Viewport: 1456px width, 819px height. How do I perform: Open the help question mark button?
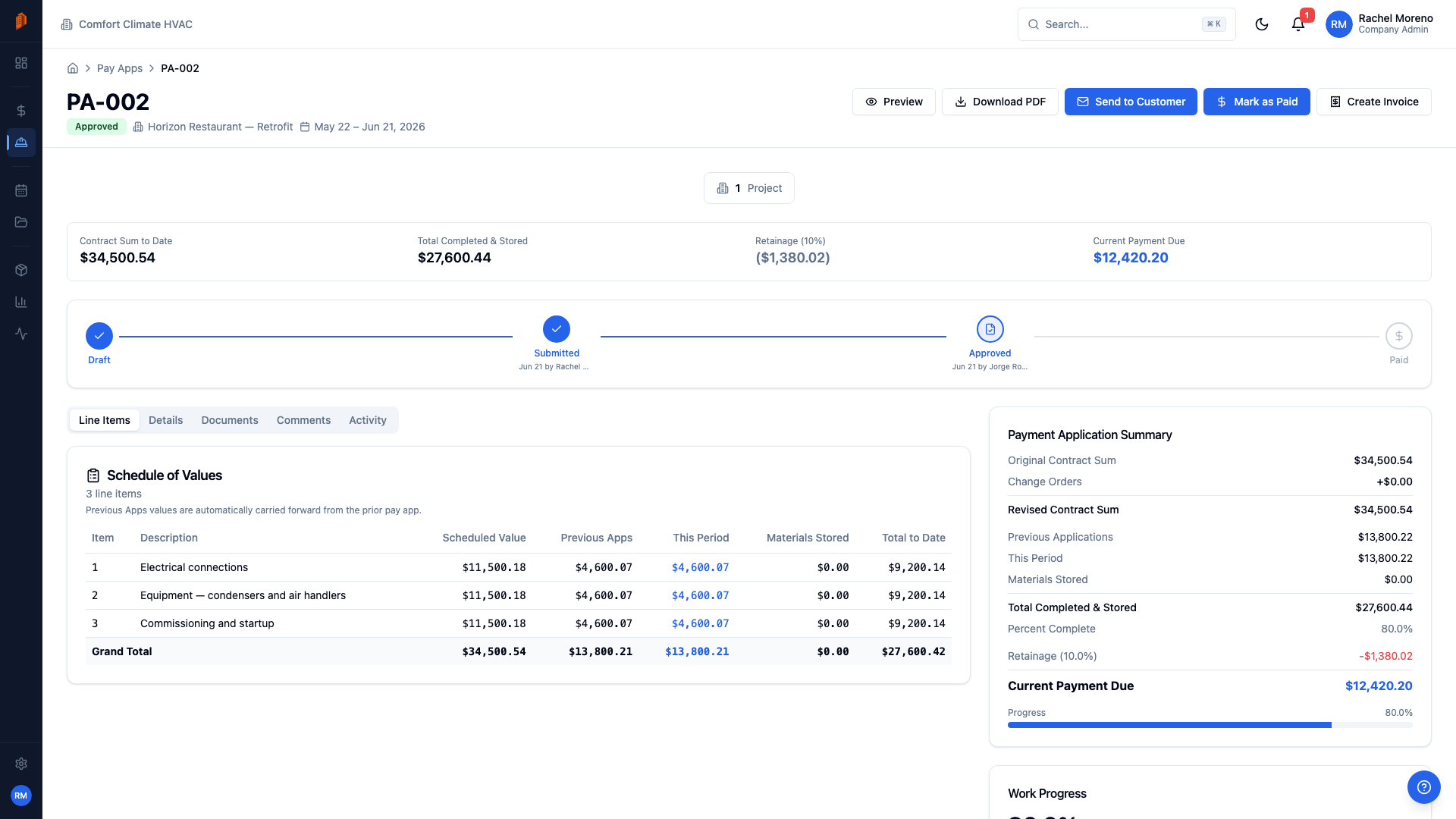[1423, 787]
